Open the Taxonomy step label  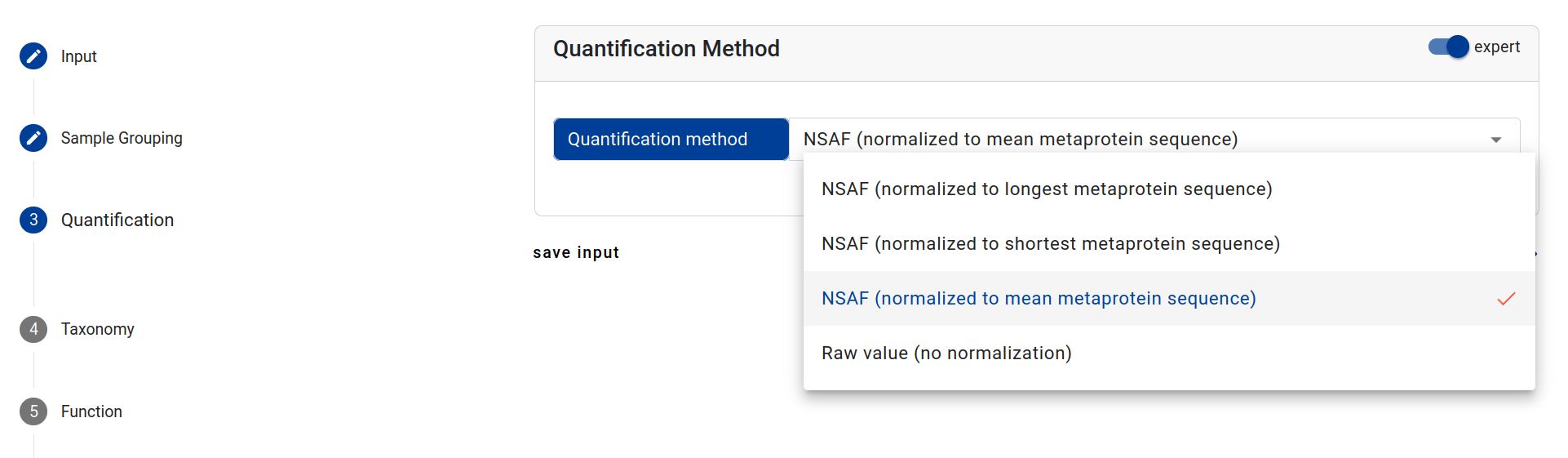[x=97, y=329]
